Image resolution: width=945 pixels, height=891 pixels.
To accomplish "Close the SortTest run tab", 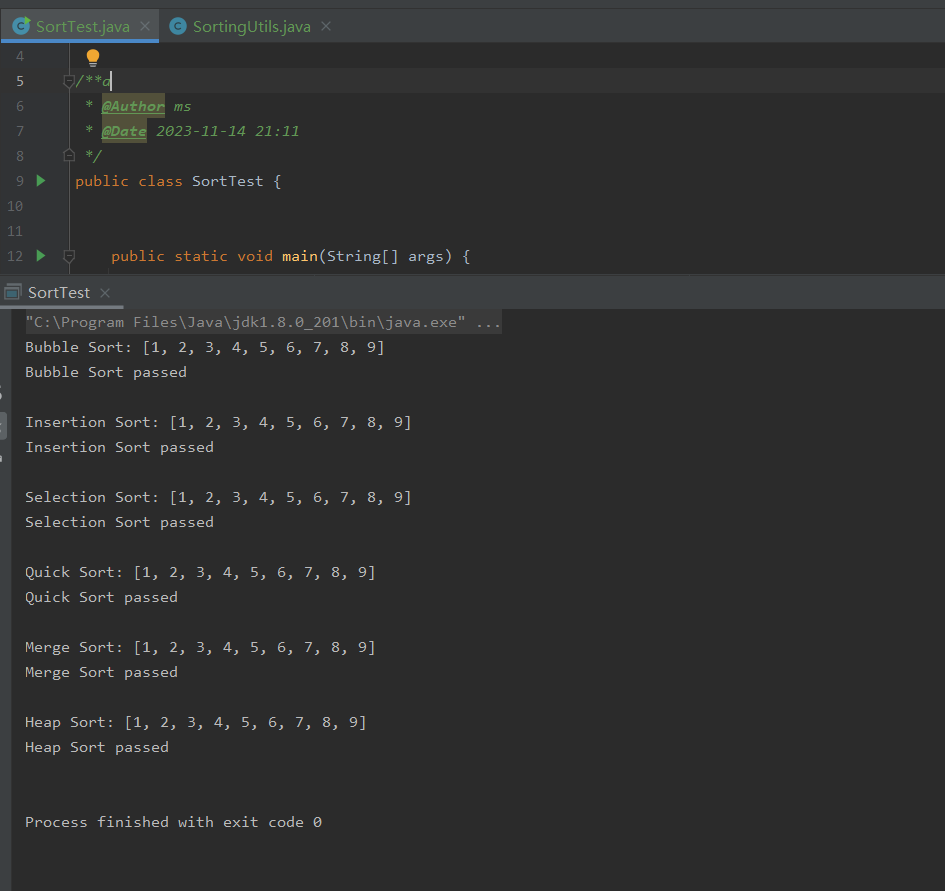I will point(105,293).
